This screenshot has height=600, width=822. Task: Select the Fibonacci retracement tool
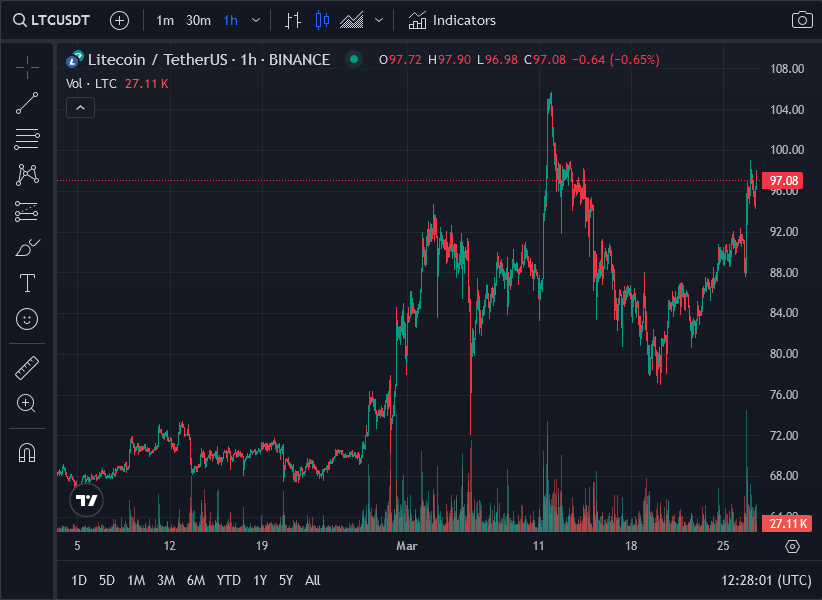point(27,139)
